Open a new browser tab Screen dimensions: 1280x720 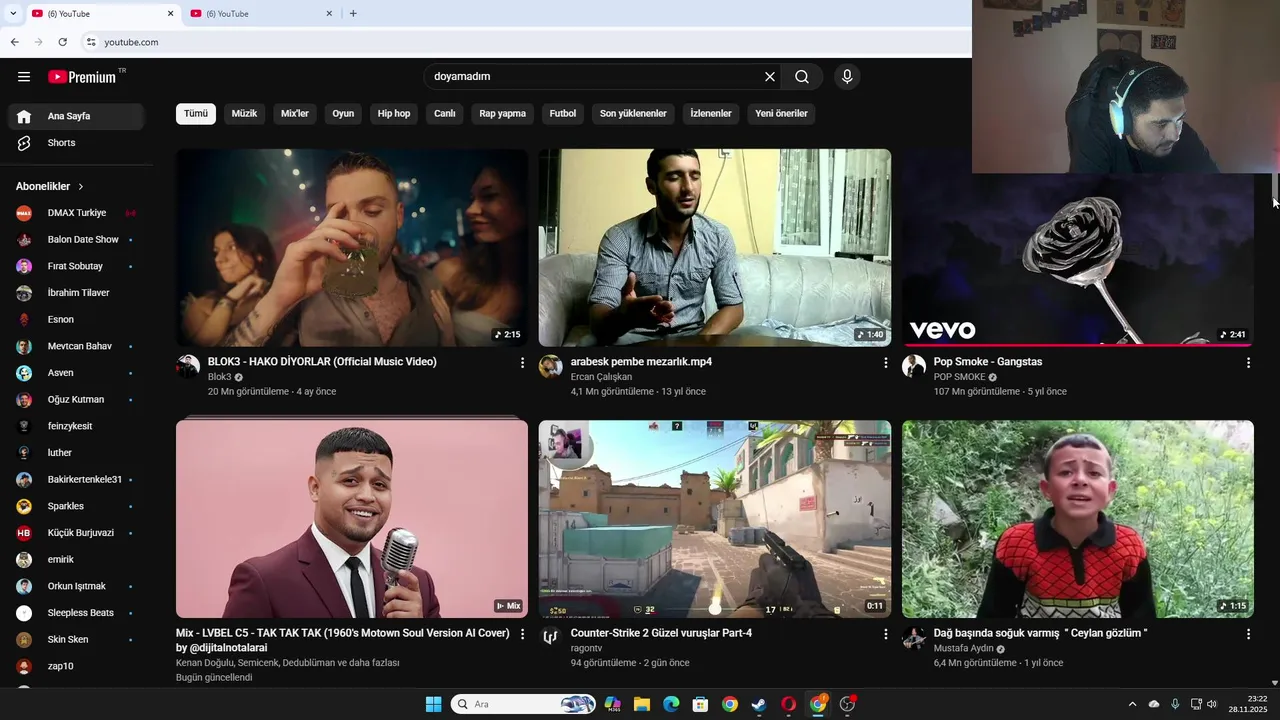click(353, 14)
